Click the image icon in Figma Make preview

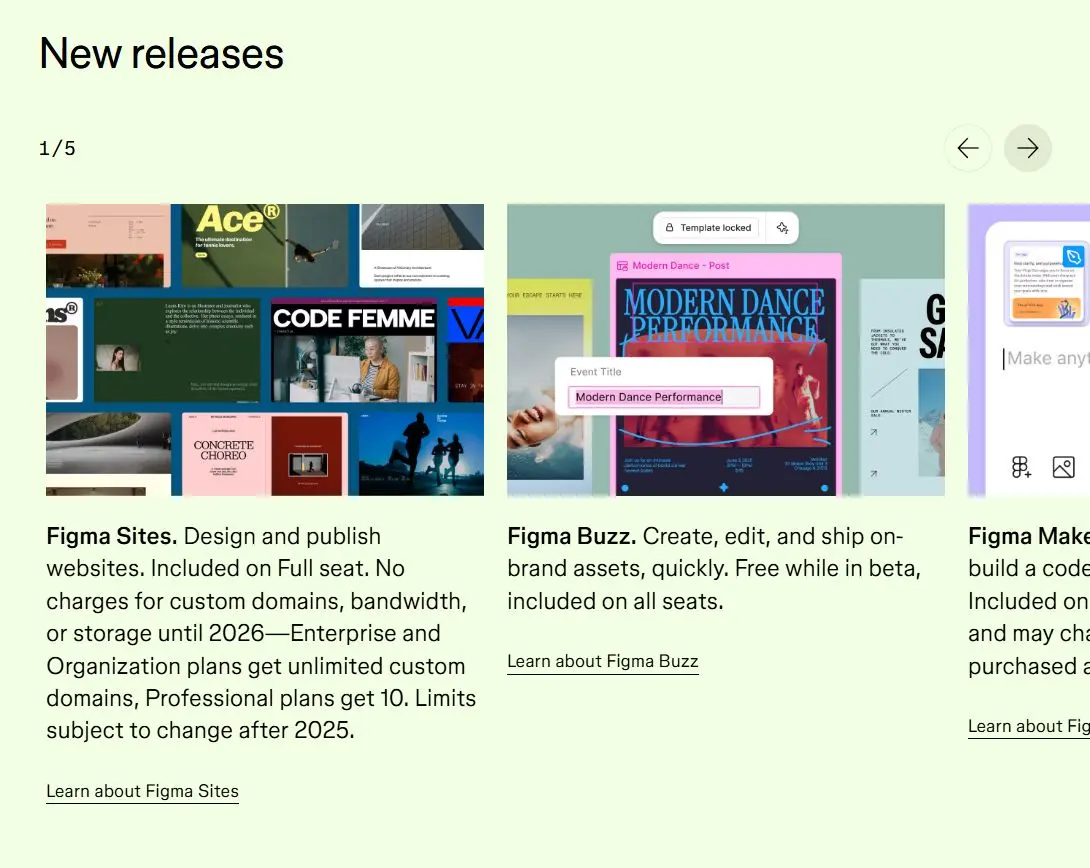tap(1064, 467)
